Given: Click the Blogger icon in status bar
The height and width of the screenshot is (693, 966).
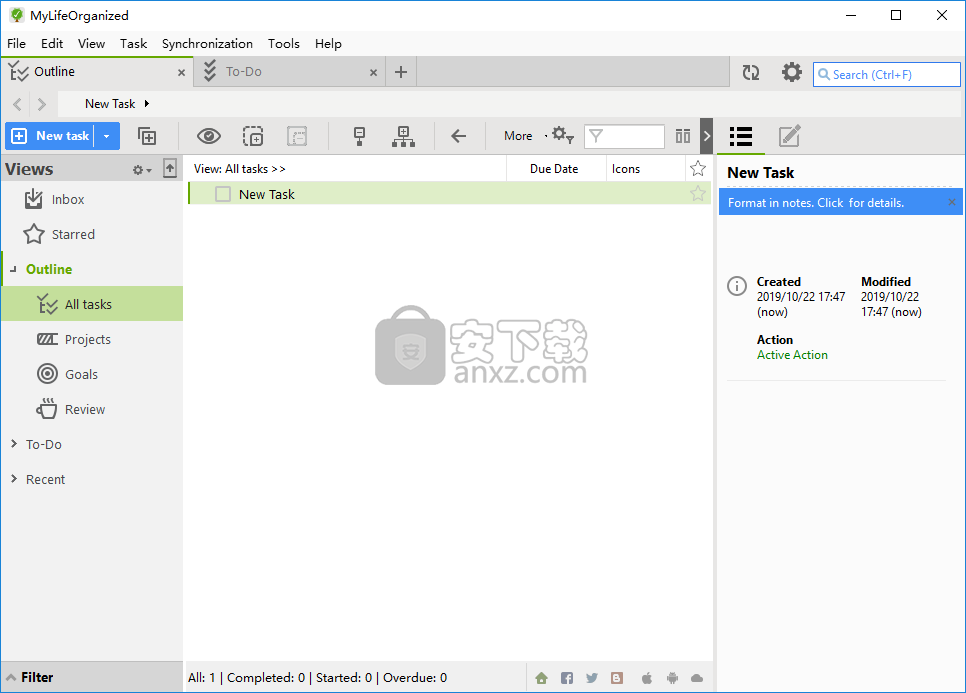Looking at the screenshot, I should point(617,678).
